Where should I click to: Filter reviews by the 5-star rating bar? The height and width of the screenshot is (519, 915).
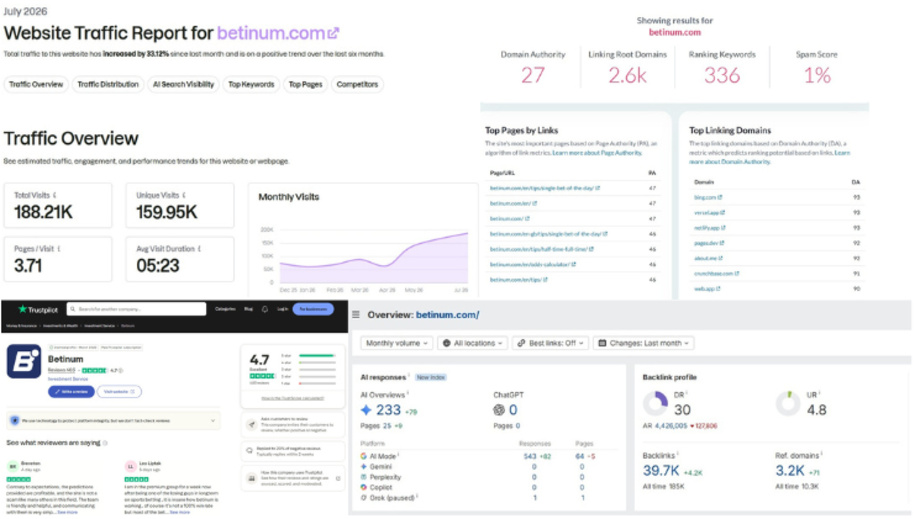(317, 356)
